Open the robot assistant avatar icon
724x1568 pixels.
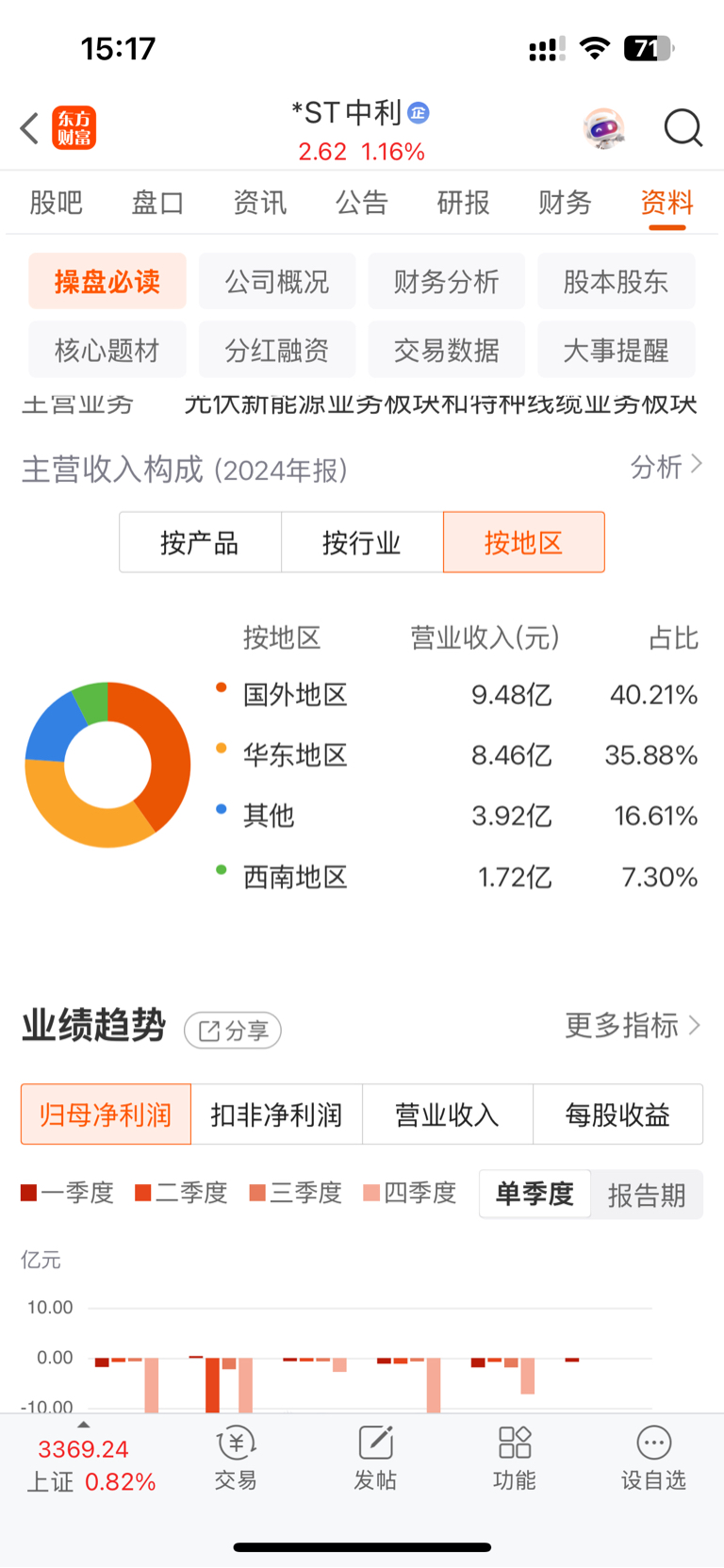[604, 128]
